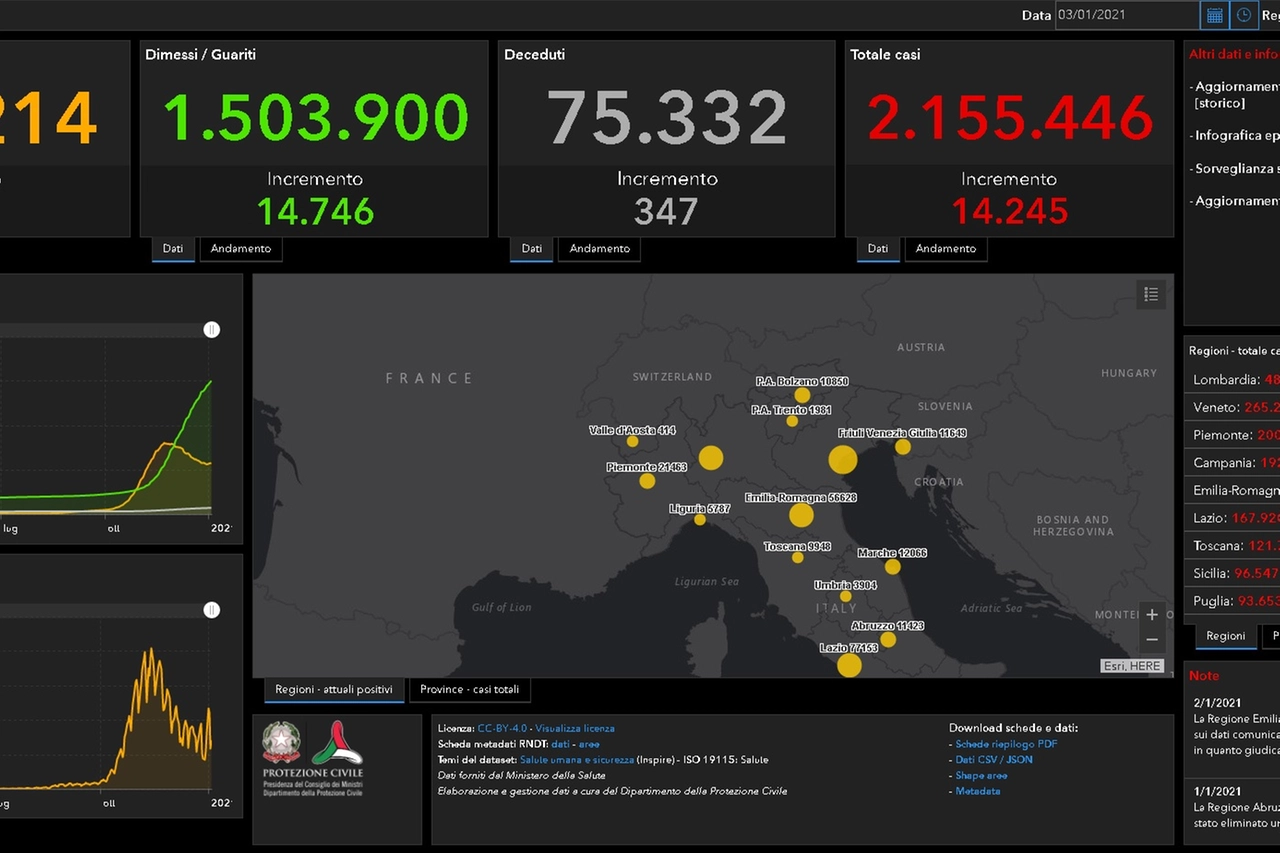This screenshot has width=1280, height=853.
Task: Select the Liguria 5787 map marker
Action: point(700,519)
